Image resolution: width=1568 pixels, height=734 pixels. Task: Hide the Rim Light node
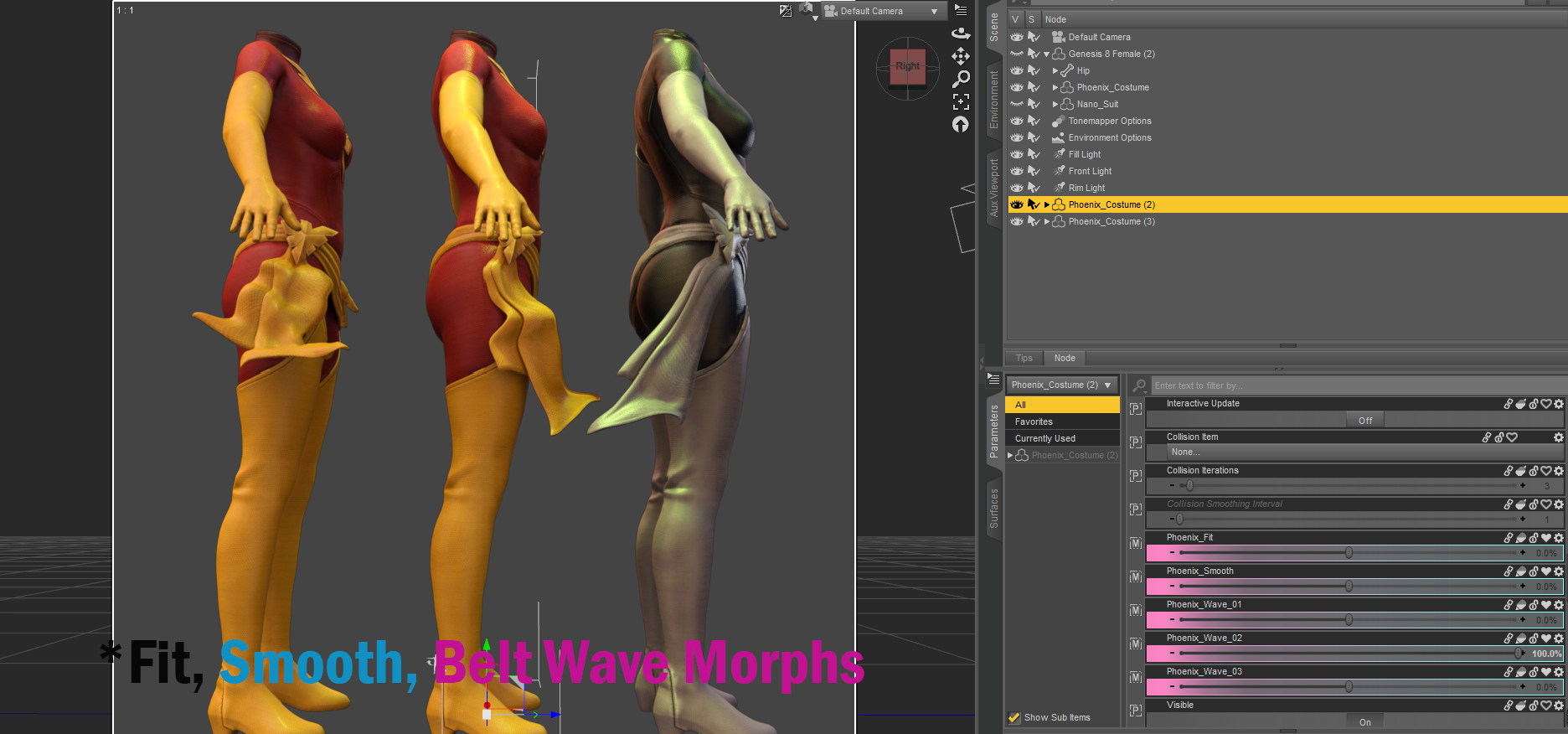(1017, 188)
